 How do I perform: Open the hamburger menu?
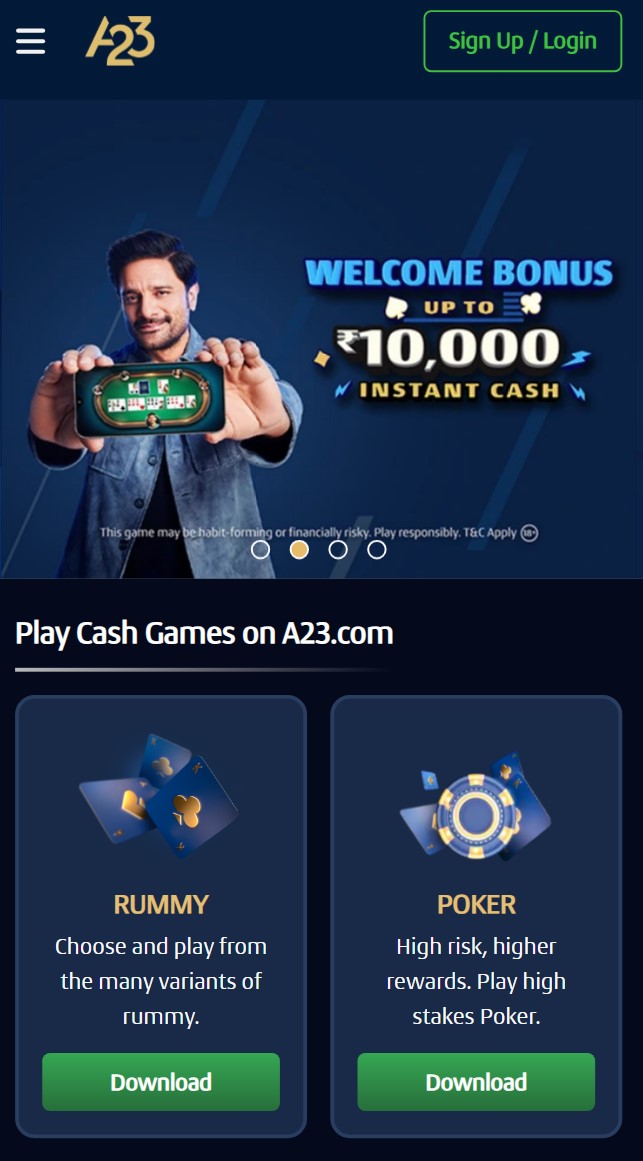30,41
